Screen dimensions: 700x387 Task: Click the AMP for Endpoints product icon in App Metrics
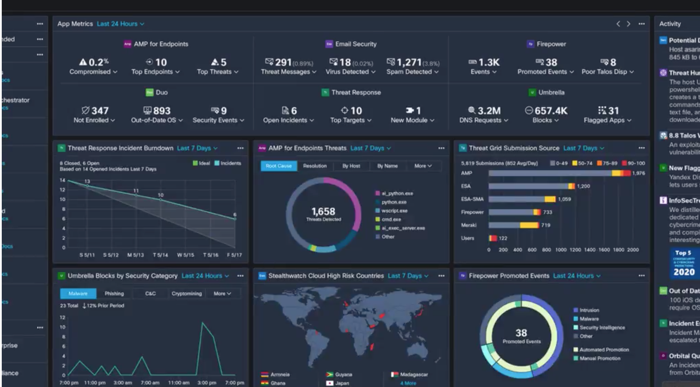click(127, 44)
